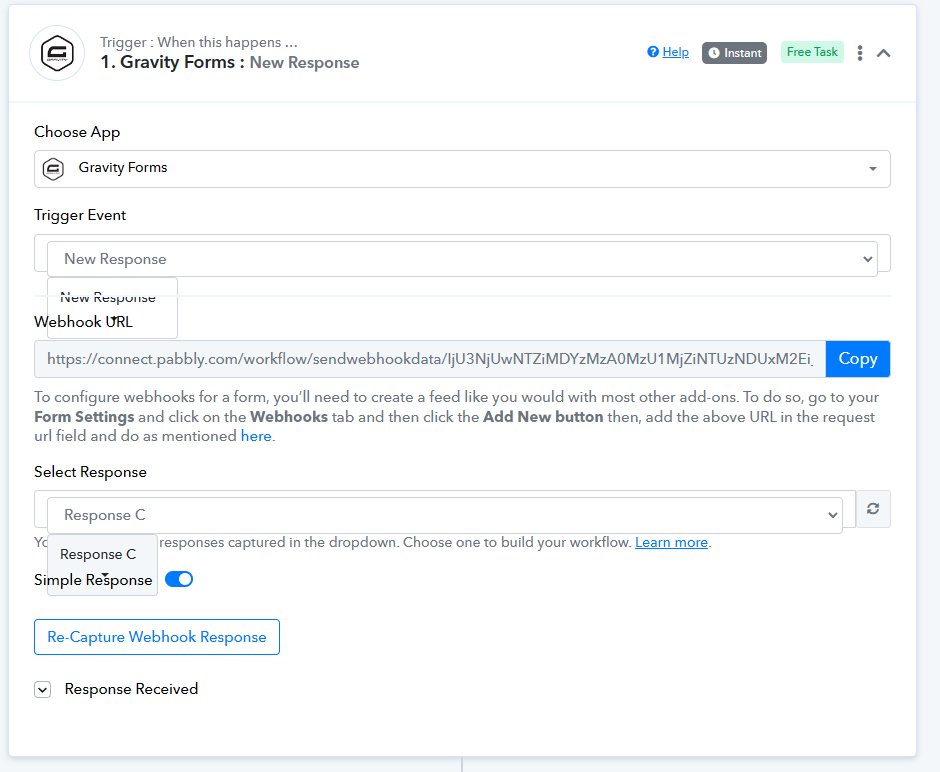Open the Select Response dropdown

(x=445, y=515)
